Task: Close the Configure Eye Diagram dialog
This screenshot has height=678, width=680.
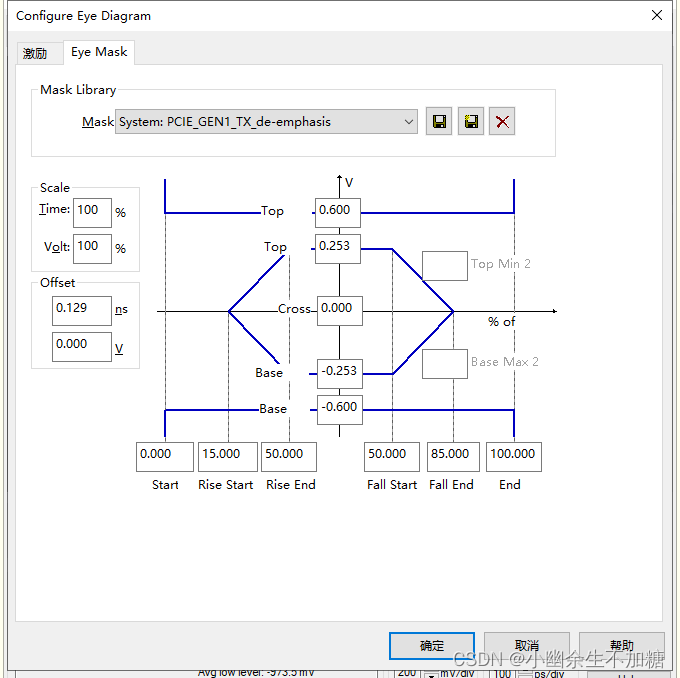Action: 657,15
